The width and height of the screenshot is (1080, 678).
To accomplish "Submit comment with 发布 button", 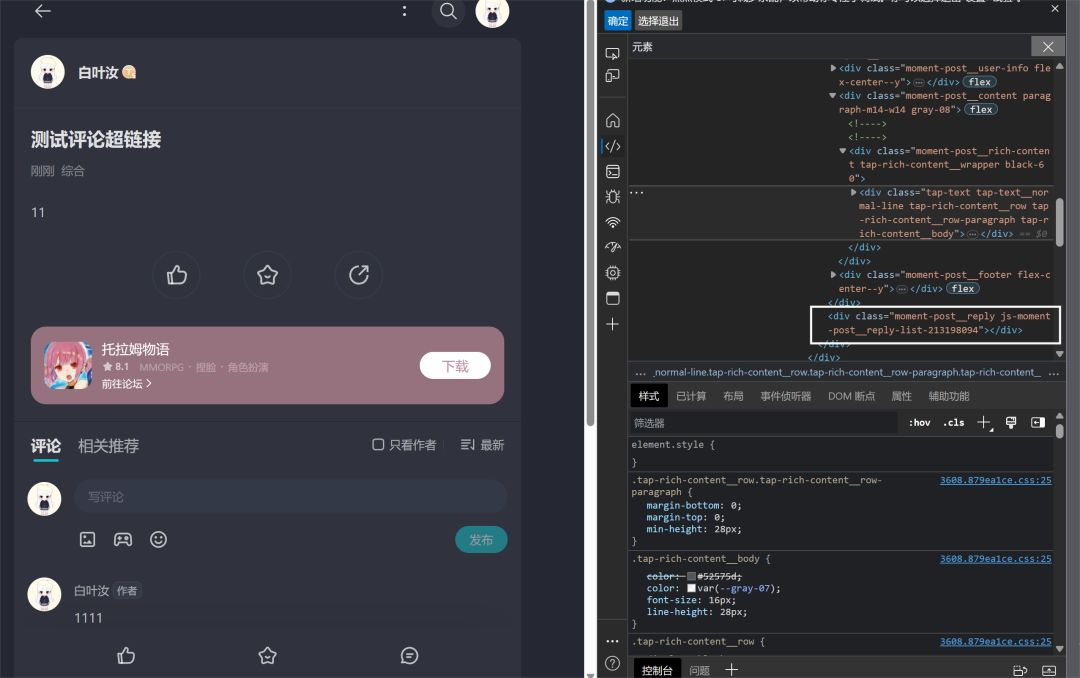I will click(481, 540).
